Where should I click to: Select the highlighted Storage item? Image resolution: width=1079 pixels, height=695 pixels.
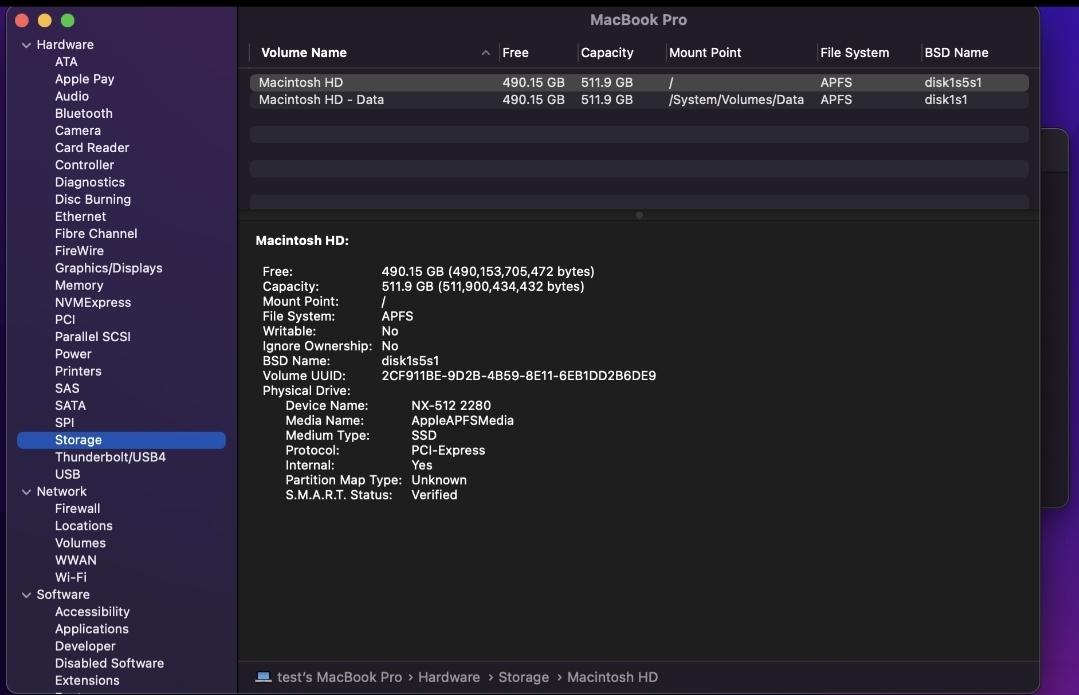[121, 440]
